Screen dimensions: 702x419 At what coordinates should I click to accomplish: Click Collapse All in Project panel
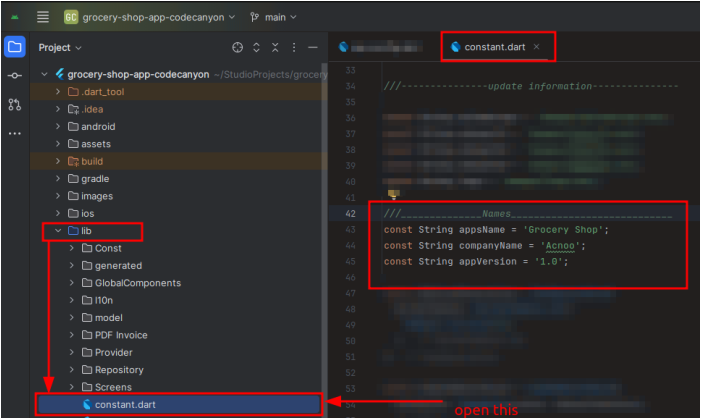click(x=275, y=47)
